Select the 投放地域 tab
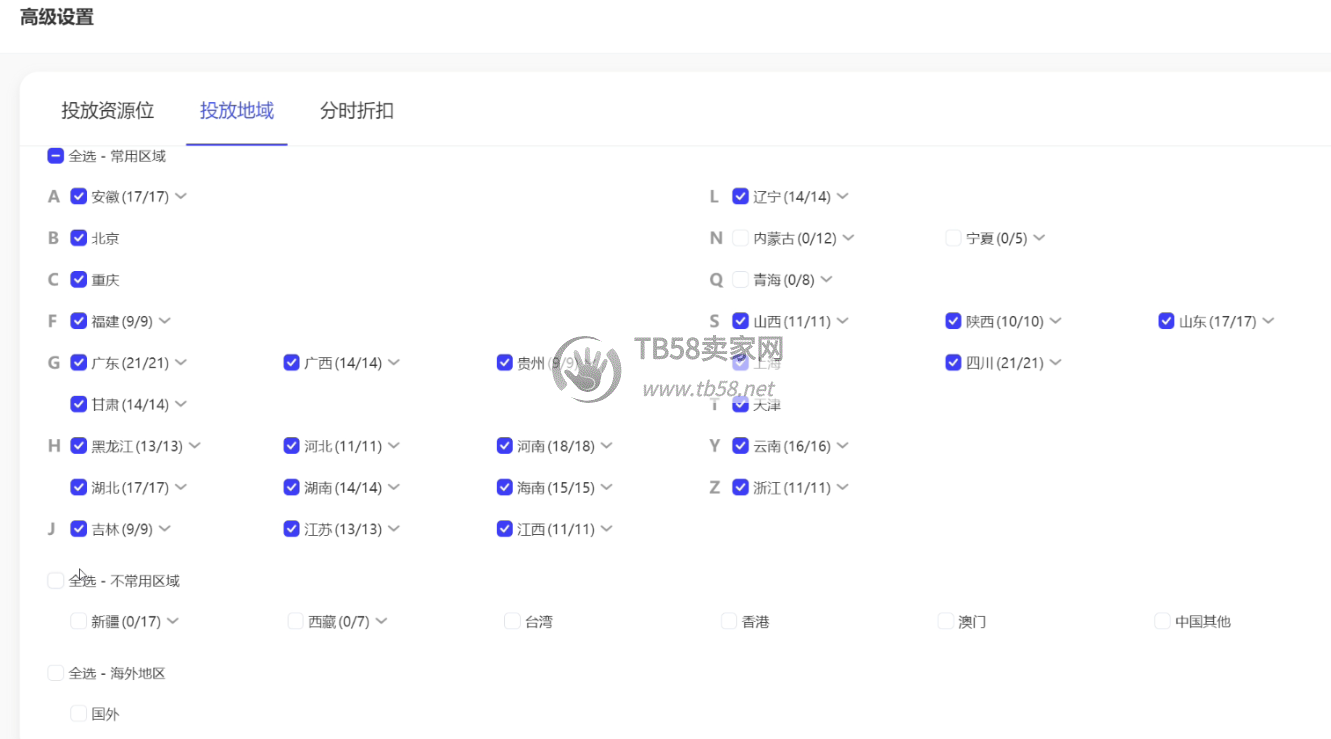Image resolution: width=1331 pixels, height=739 pixels. click(236, 111)
